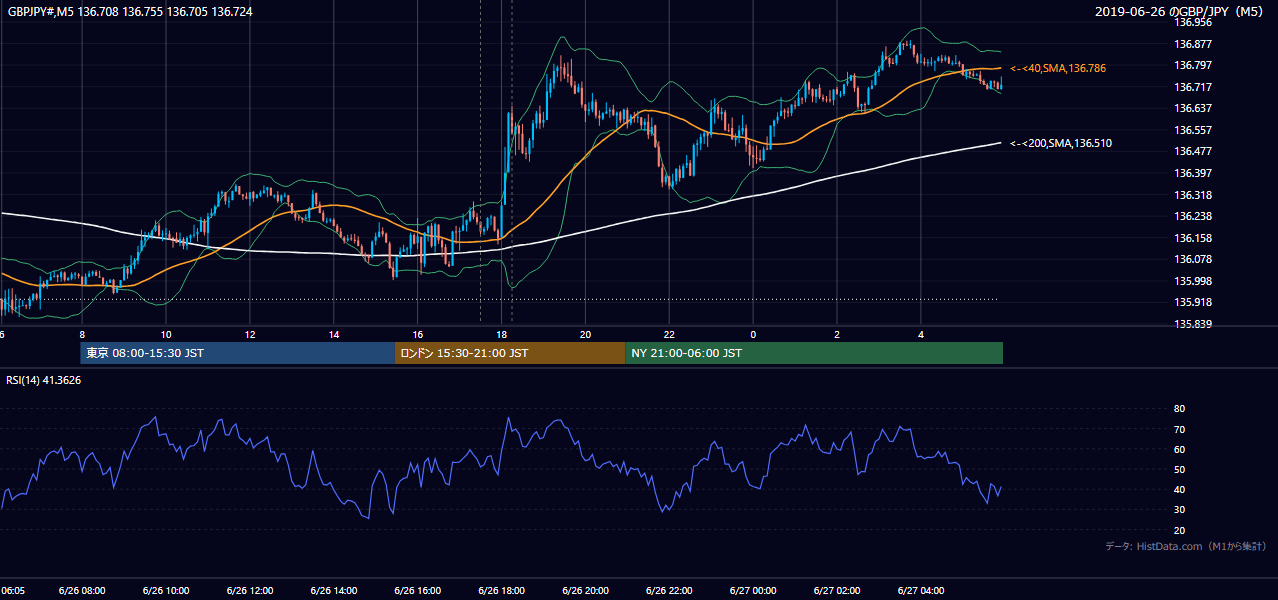Click the 6/26 22:00 time axis label
The width and height of the screenshot is (1278, 600).
coord(670,590)
